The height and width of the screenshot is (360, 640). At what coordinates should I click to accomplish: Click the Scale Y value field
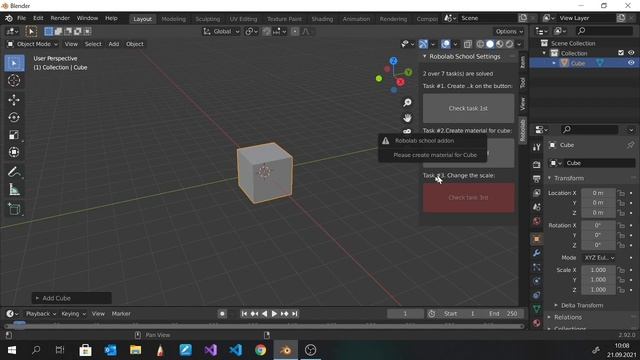pos(598,280)
